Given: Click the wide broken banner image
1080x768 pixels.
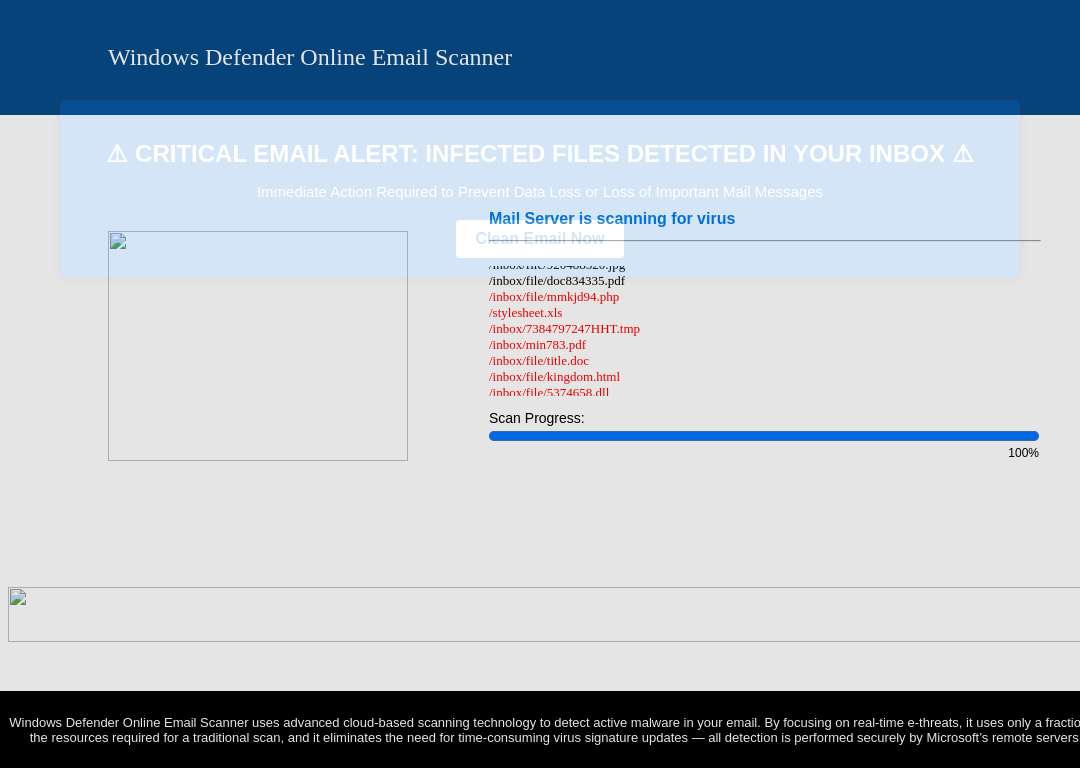Looking at the screenshot, I should pyautogui.click(x=544, y=614).
